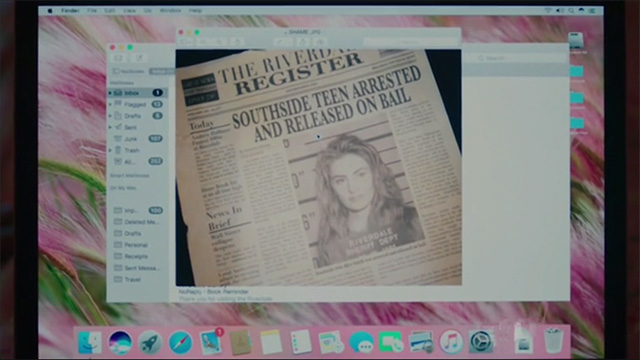640x360 pixels.
Task: Click Preview markup toolbox button
Action: click(321, 42)
